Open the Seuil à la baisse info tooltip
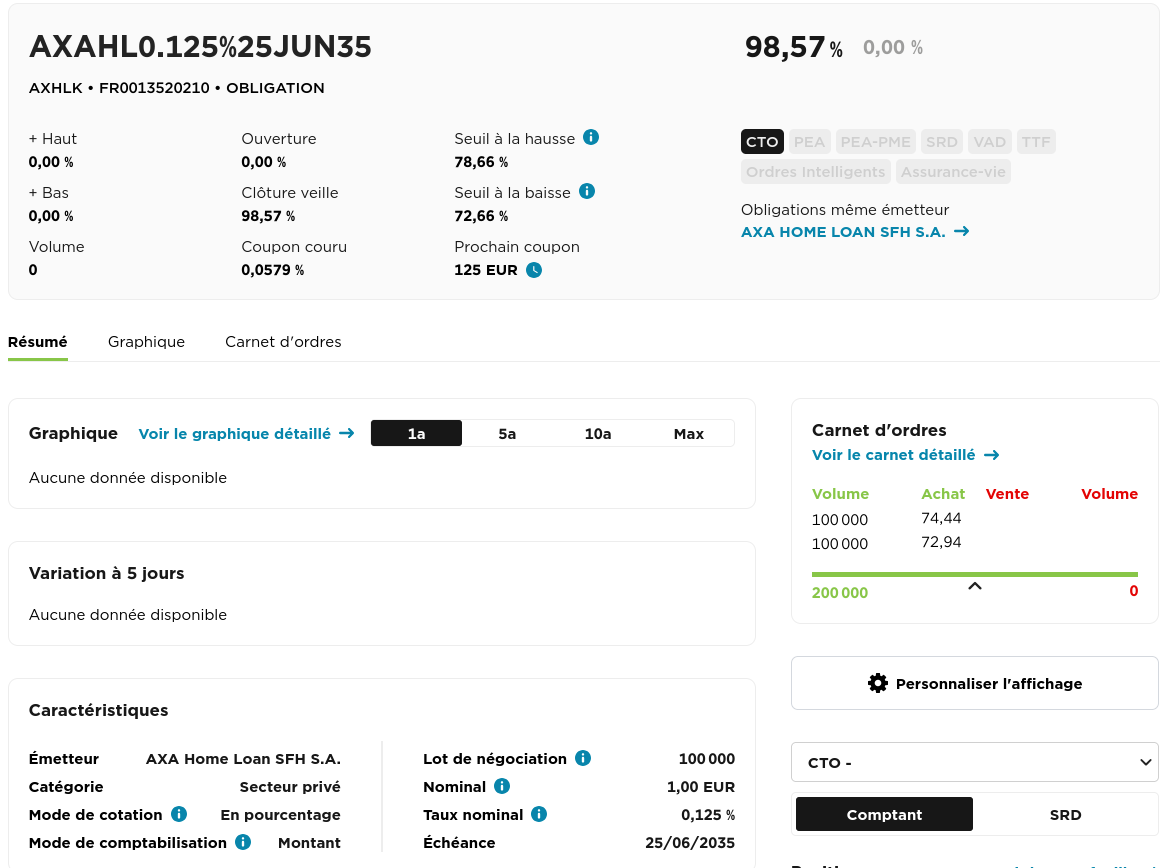The height and width of the screenshot is (868, 1174). coord(587,192)
